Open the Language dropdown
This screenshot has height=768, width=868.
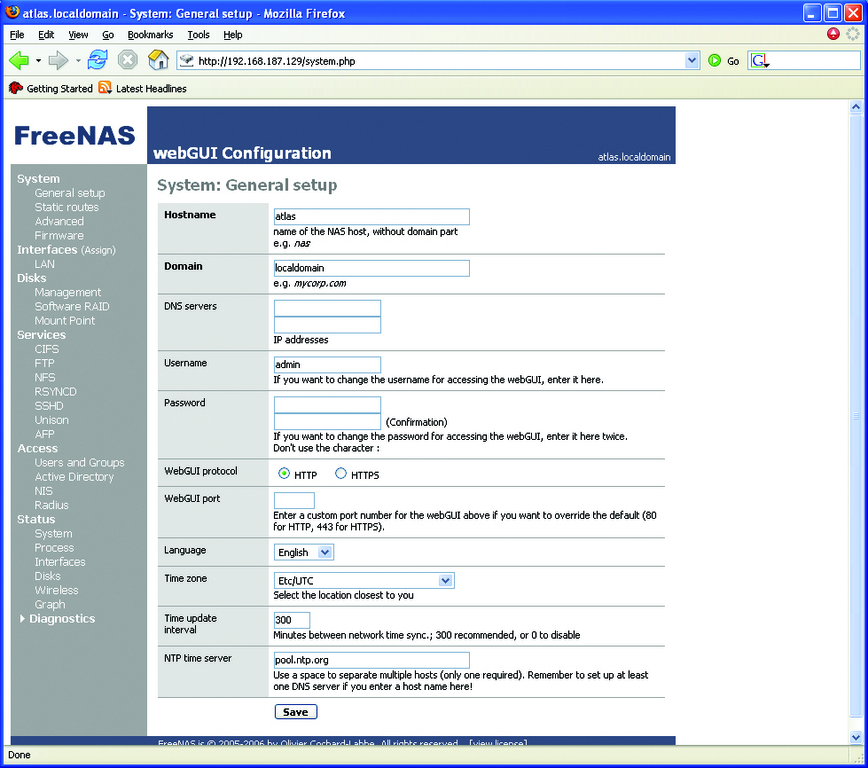(304, 552)
